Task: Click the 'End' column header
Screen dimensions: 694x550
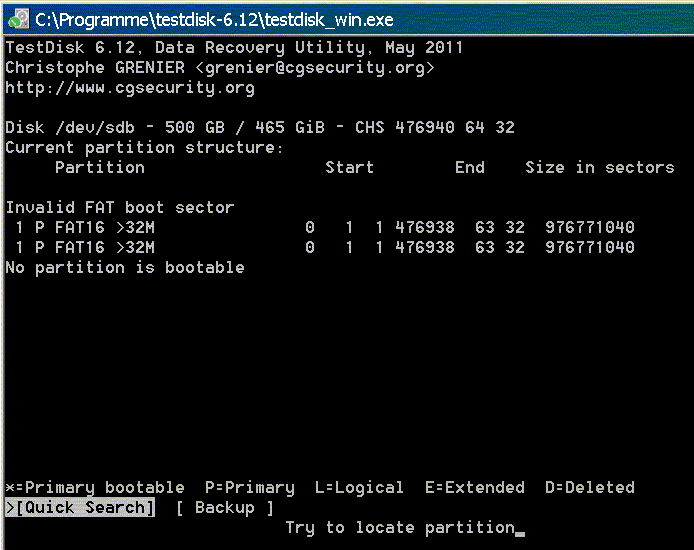Action: click(470, 167)
